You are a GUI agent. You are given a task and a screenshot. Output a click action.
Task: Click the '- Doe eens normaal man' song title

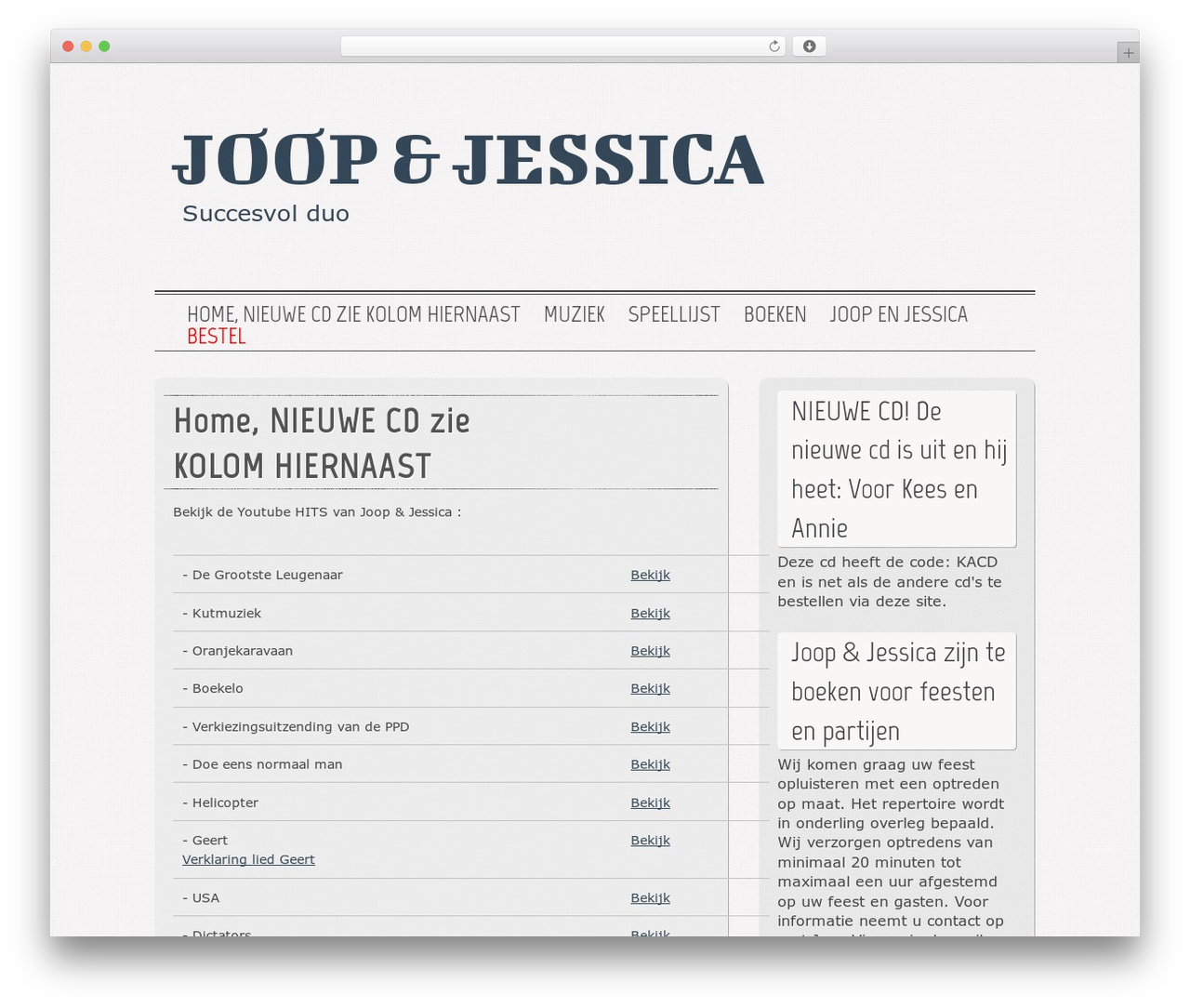(262, 764)
